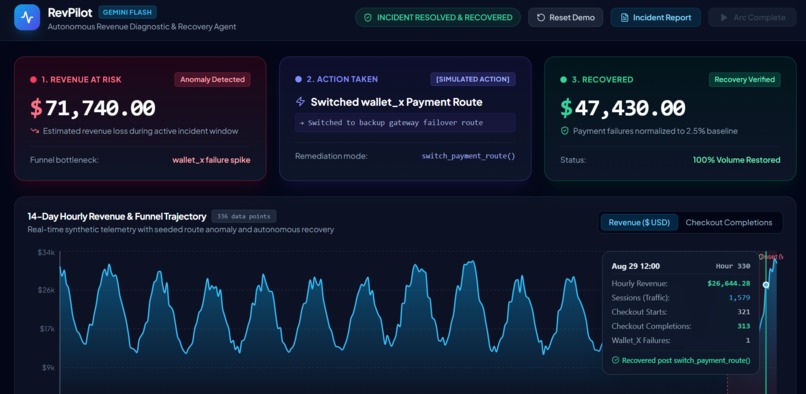
Task: Click the $17k y-axis label
Action: 46,329
